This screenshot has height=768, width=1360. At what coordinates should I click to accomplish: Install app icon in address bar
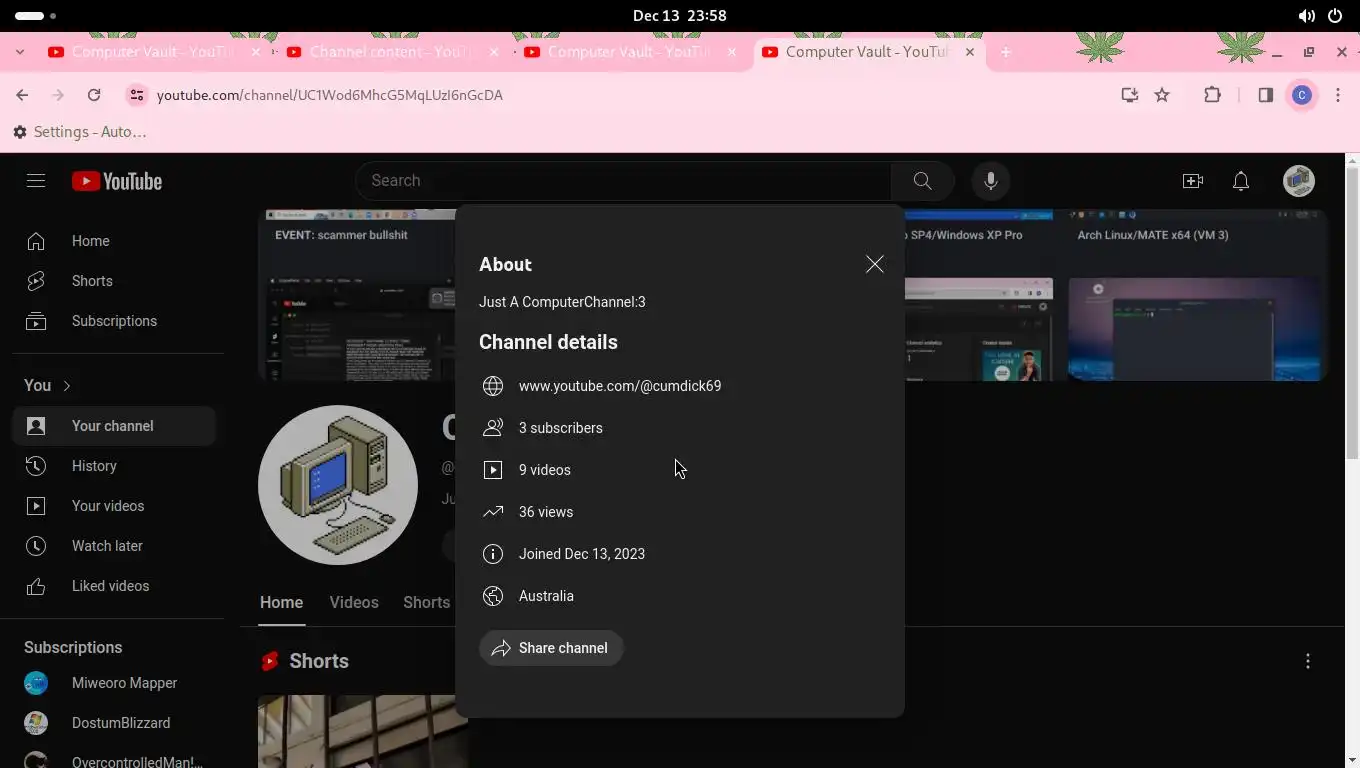(1129, 95)
